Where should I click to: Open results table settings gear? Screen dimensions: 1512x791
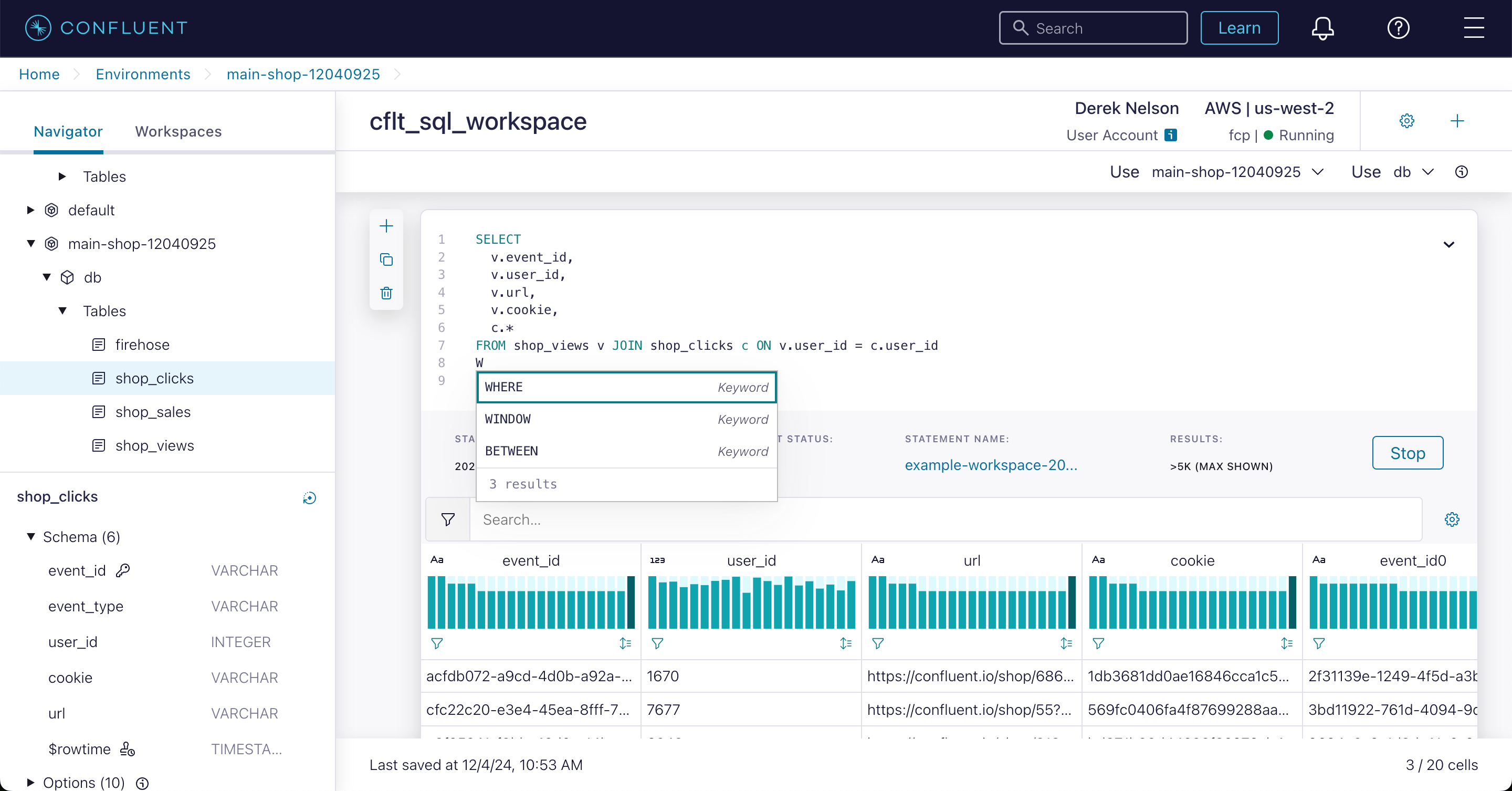[x=1452, y=519]
